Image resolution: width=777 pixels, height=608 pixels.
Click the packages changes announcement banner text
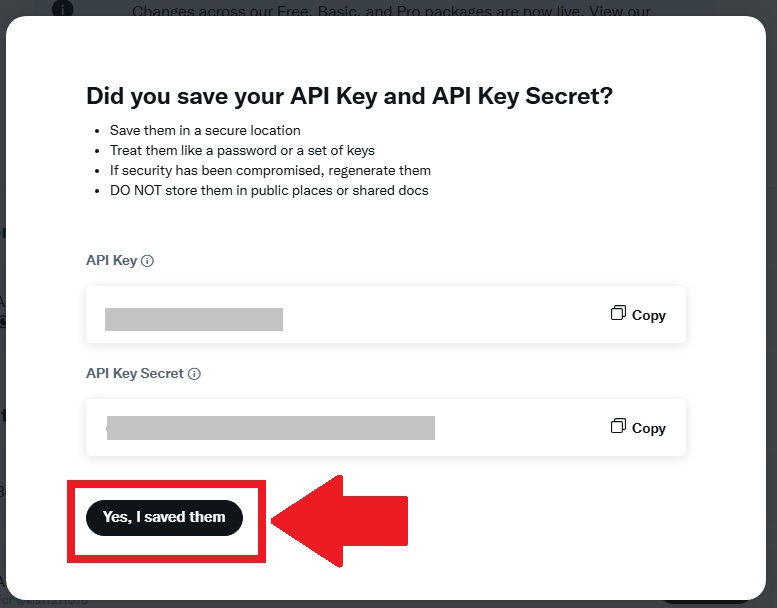point(391,10)
